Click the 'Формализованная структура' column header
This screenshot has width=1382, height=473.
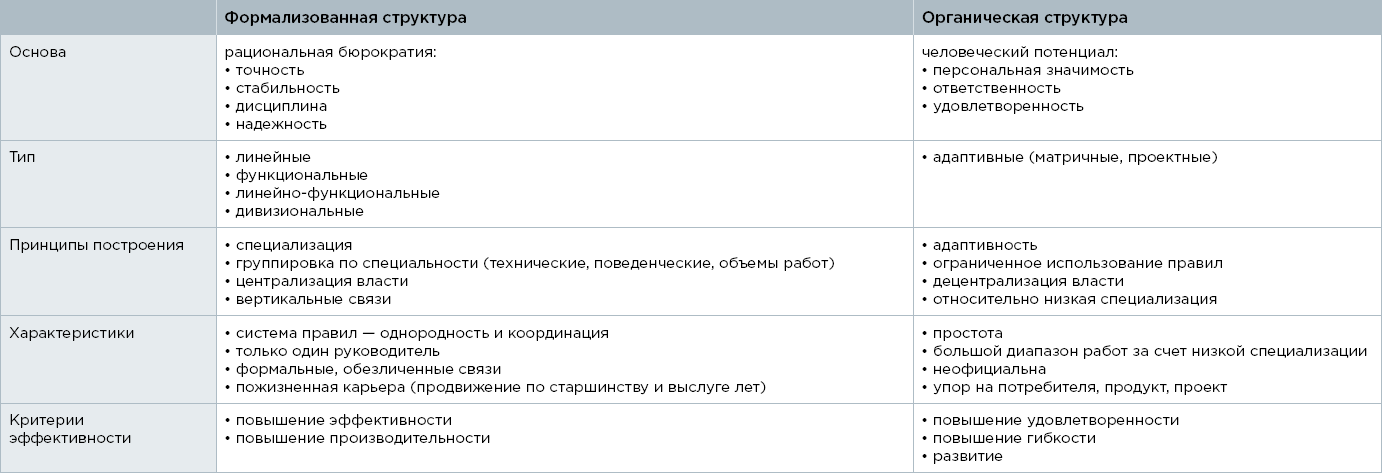click(x=345, y=18)
